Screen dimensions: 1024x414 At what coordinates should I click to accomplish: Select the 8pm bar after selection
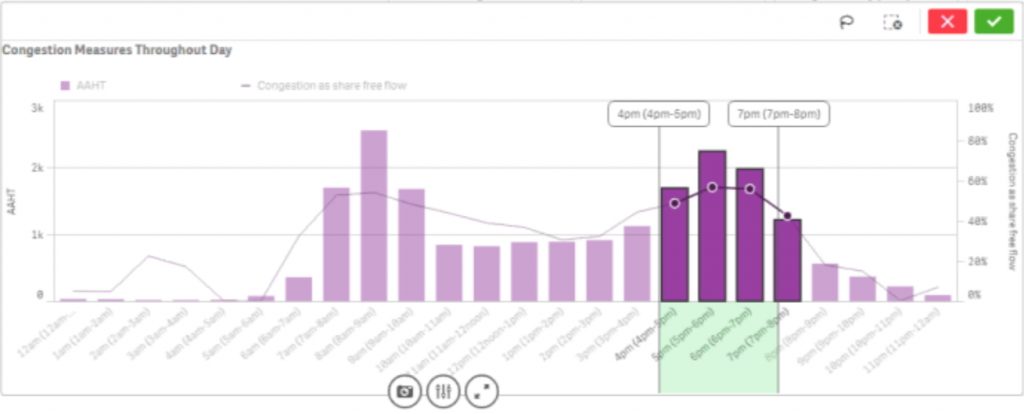(x=825, y=283)
